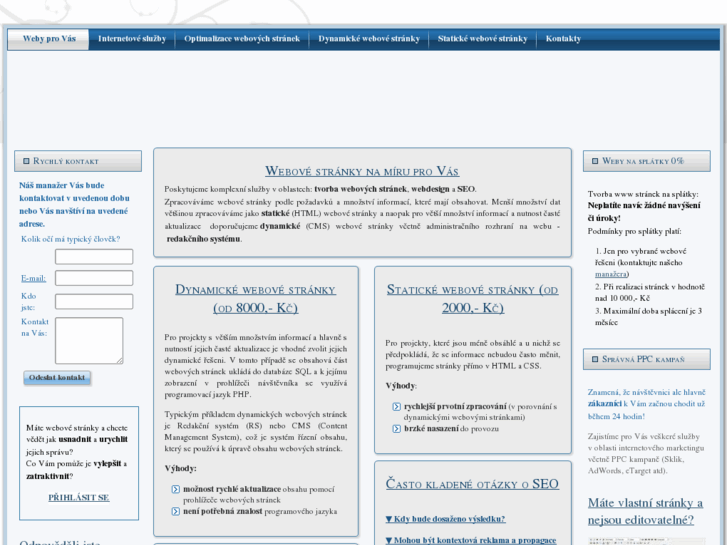Click the arrow bullet next to možnost rychlé aktualizace
This screenshot has width=727, height=545.
pyautogui.click(x=176, y=489)
